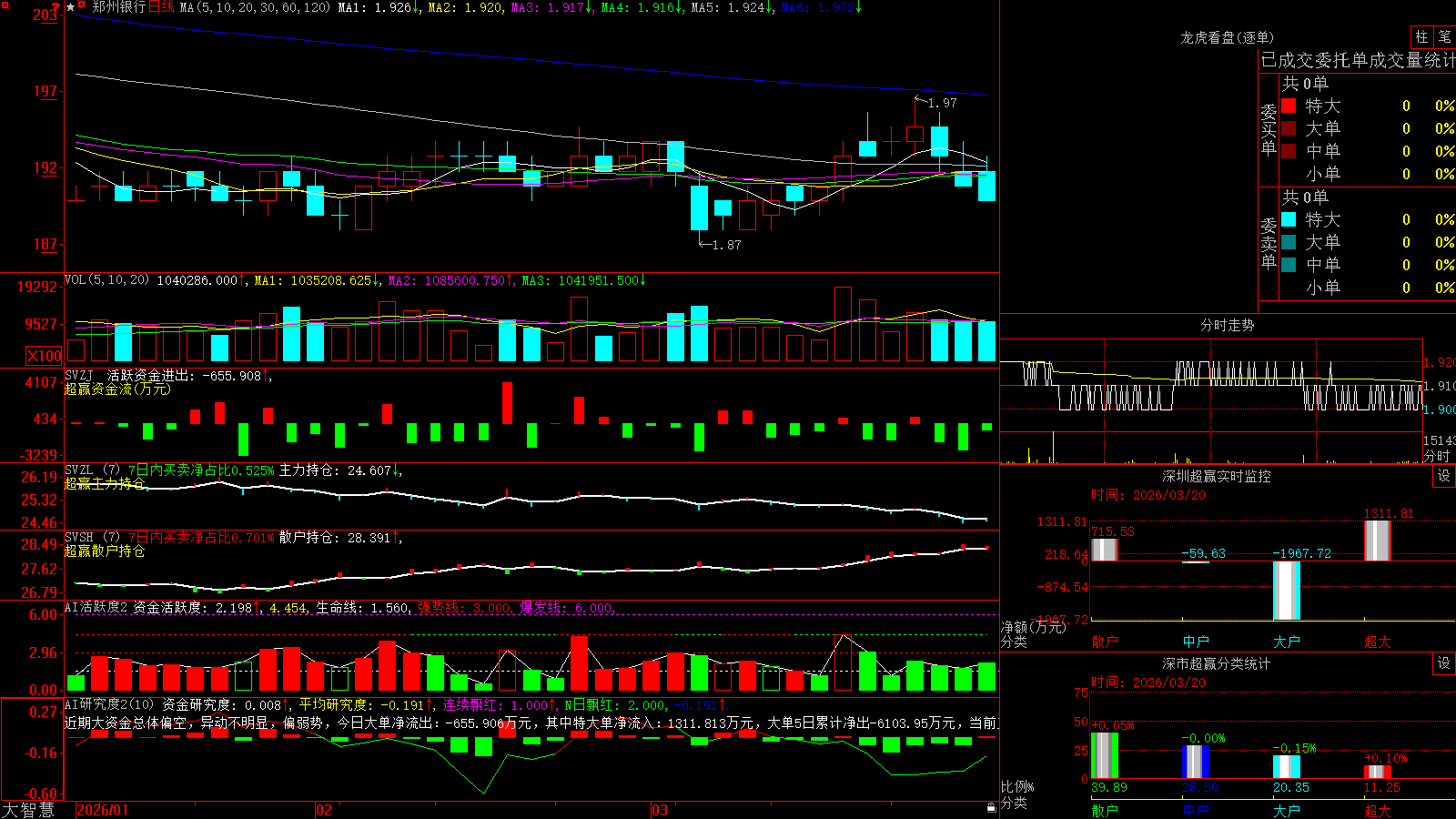Click the blue MA6: 1.972 value
This screenshot has height=819, width=1456.
click(821, 7)
